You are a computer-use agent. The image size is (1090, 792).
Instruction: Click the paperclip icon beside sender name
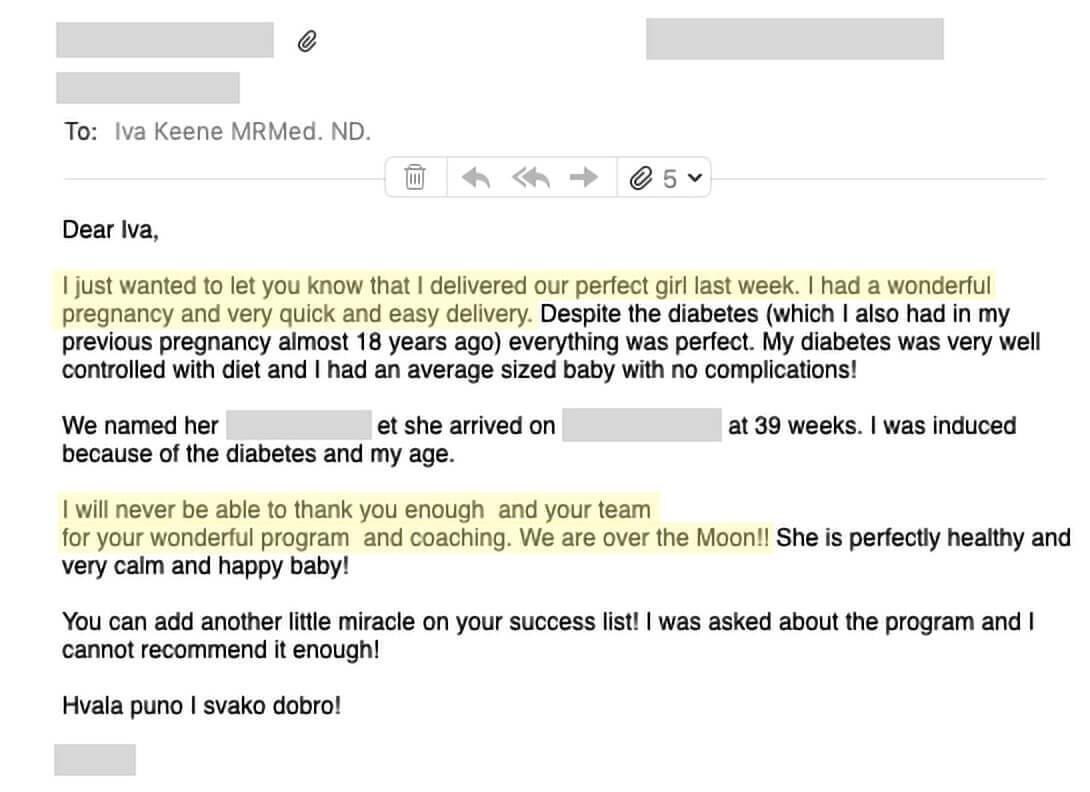(307, 42)
